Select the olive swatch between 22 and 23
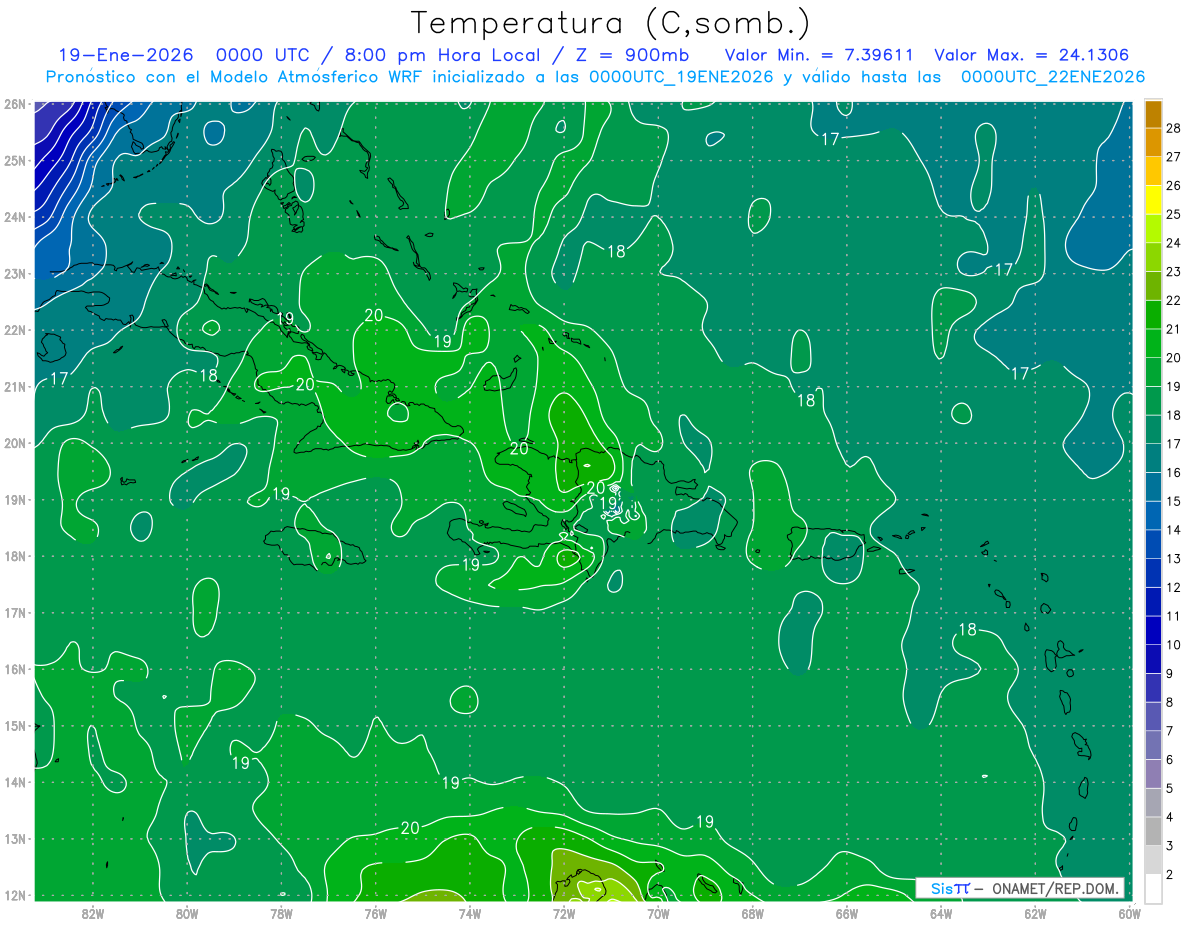Screen dimensions: 1200x927 (x=1153, y=285)
